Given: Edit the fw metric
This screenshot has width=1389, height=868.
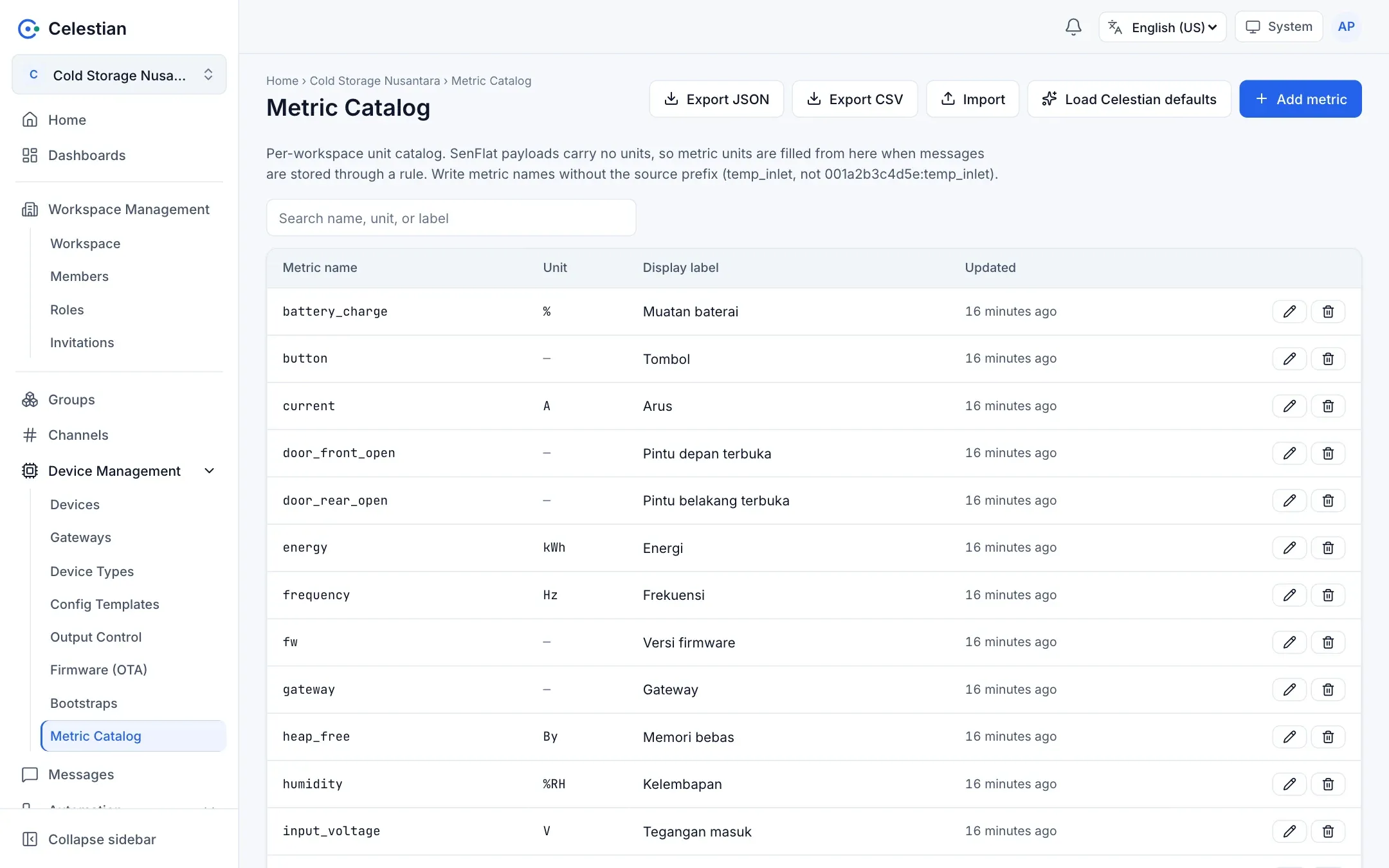Looking at the screenshot, I should [x=1289, y=642].
